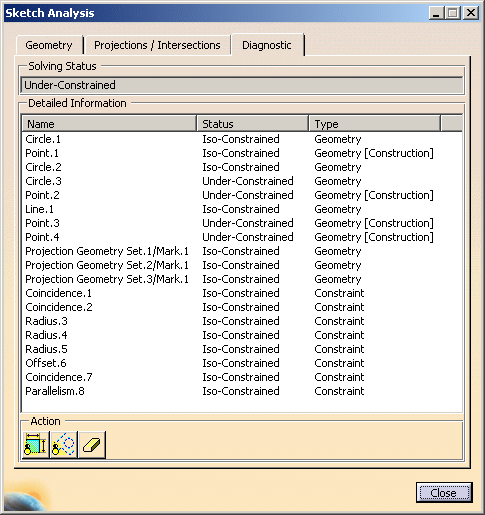This screenshot has height=515, width=485.
Task: Click the Close button
Action: point(444,492)
